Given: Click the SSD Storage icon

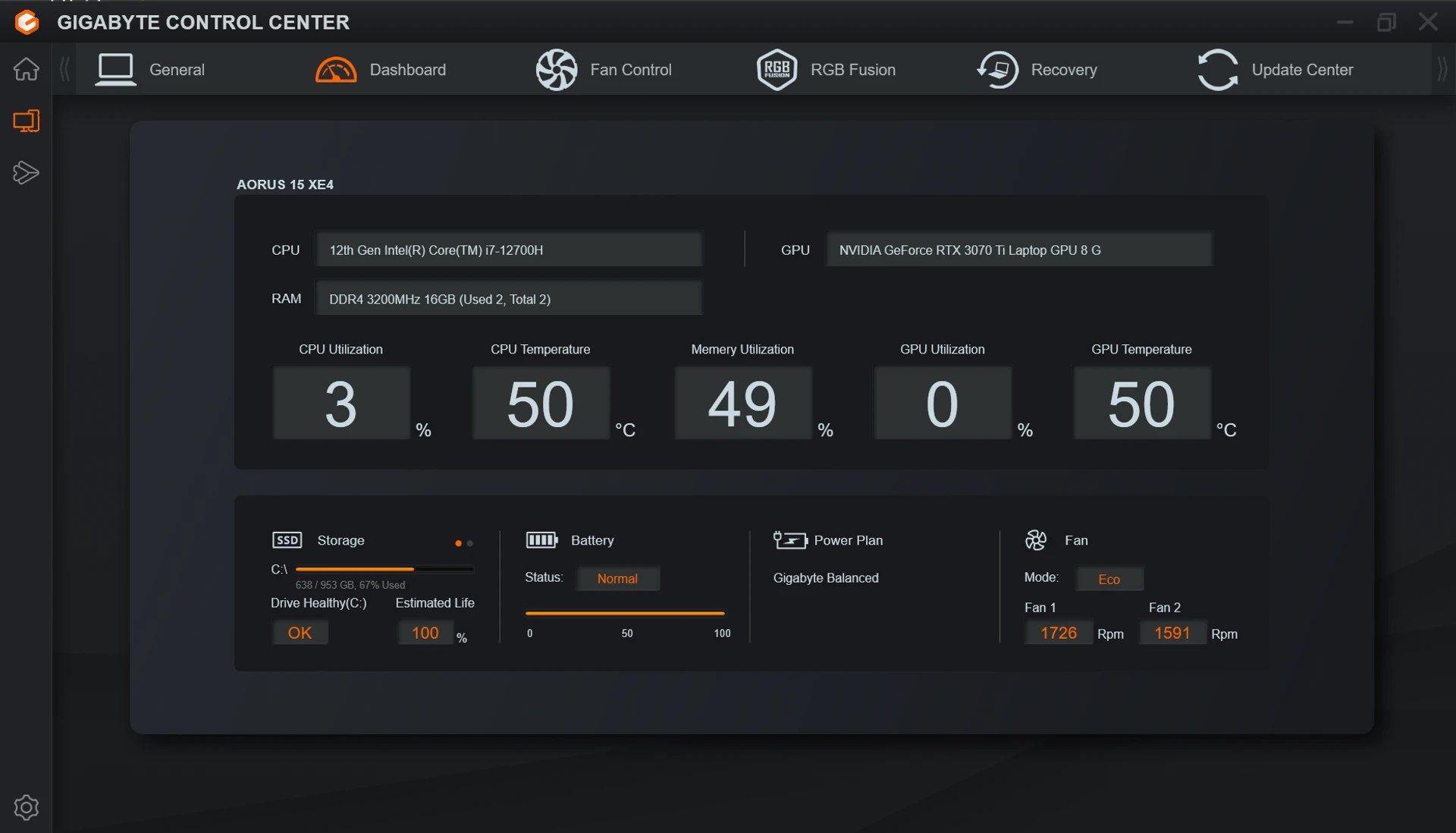Looking at the screenshot, I should [287, 540].
